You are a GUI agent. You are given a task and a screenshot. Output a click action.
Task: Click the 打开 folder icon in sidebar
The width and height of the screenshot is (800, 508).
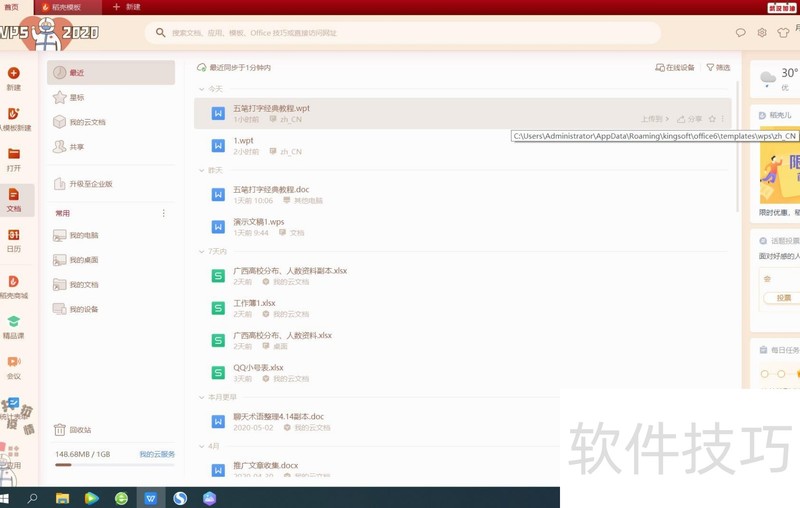coord(14,154)
